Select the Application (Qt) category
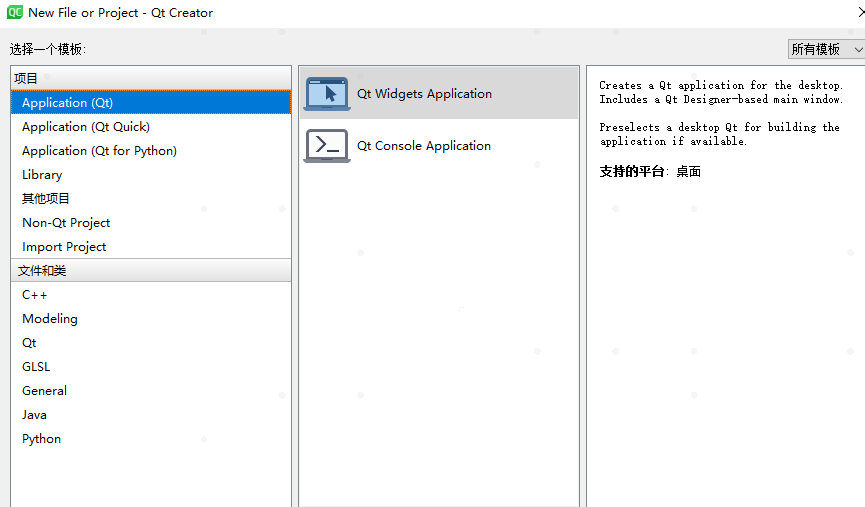 151,103
